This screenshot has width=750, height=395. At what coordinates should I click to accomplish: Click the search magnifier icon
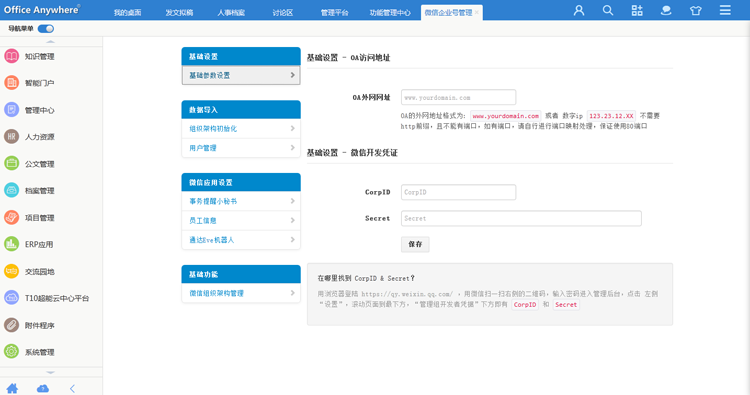click(x=608, y=10)
